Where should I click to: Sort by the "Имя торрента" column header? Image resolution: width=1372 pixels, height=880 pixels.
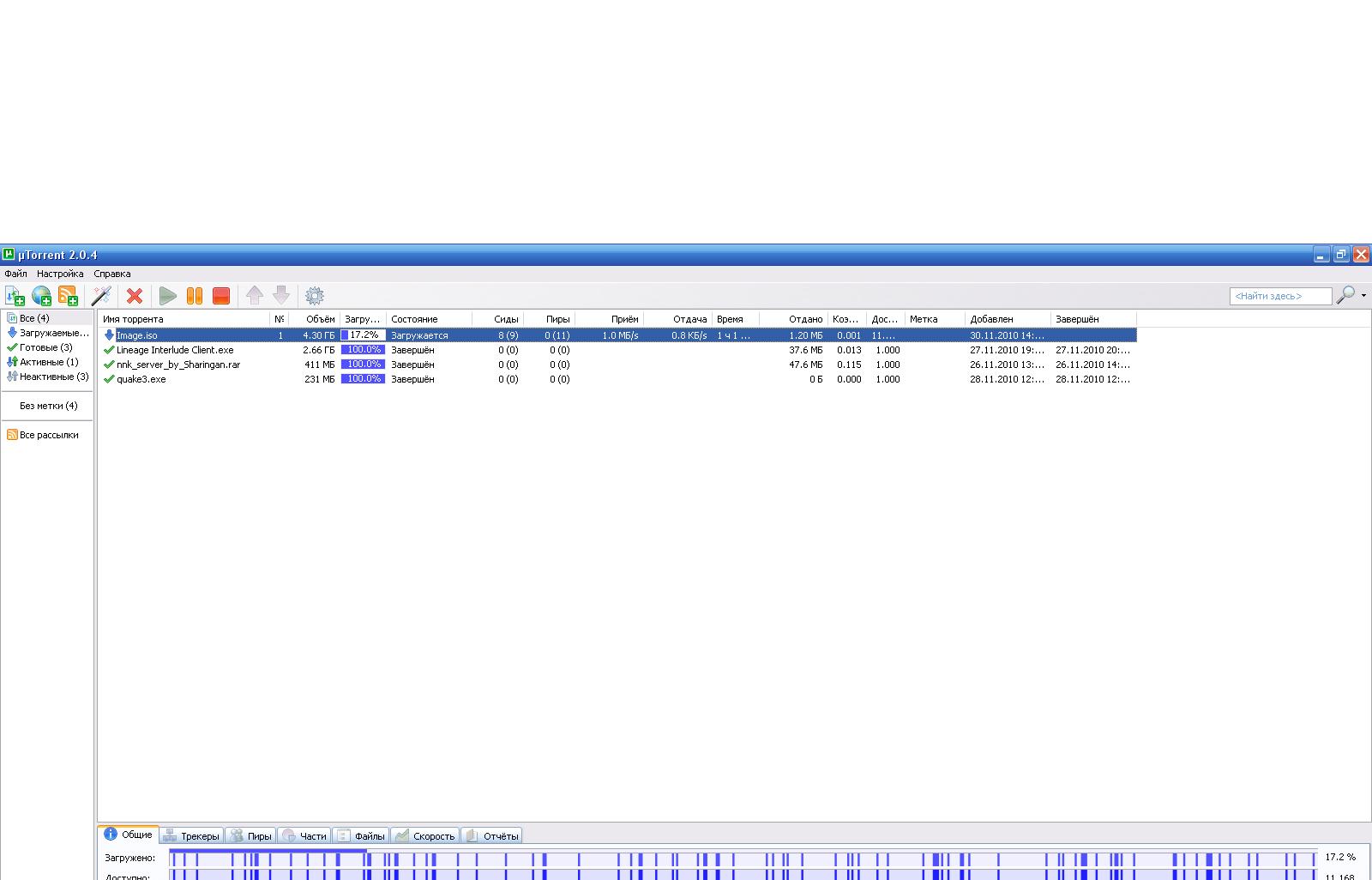click(x=184, y=319)
